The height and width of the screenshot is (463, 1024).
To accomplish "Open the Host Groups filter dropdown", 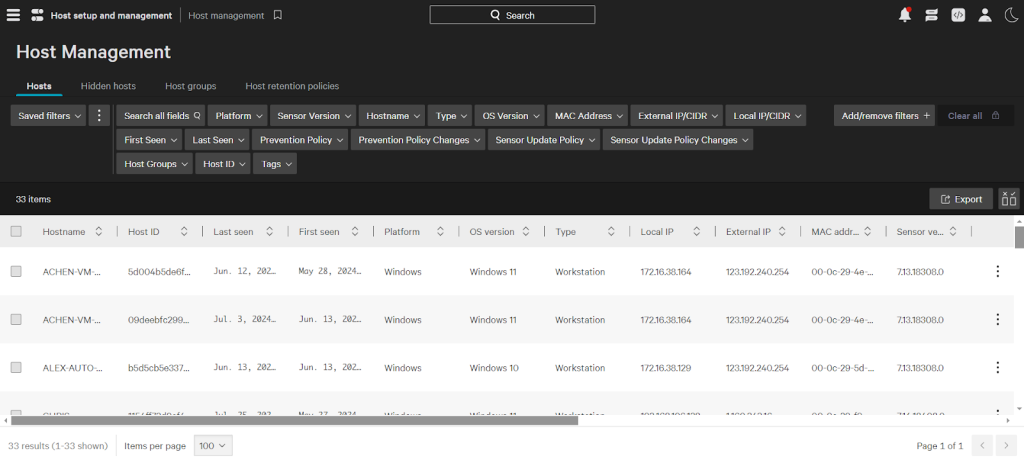I will point(155,164).
